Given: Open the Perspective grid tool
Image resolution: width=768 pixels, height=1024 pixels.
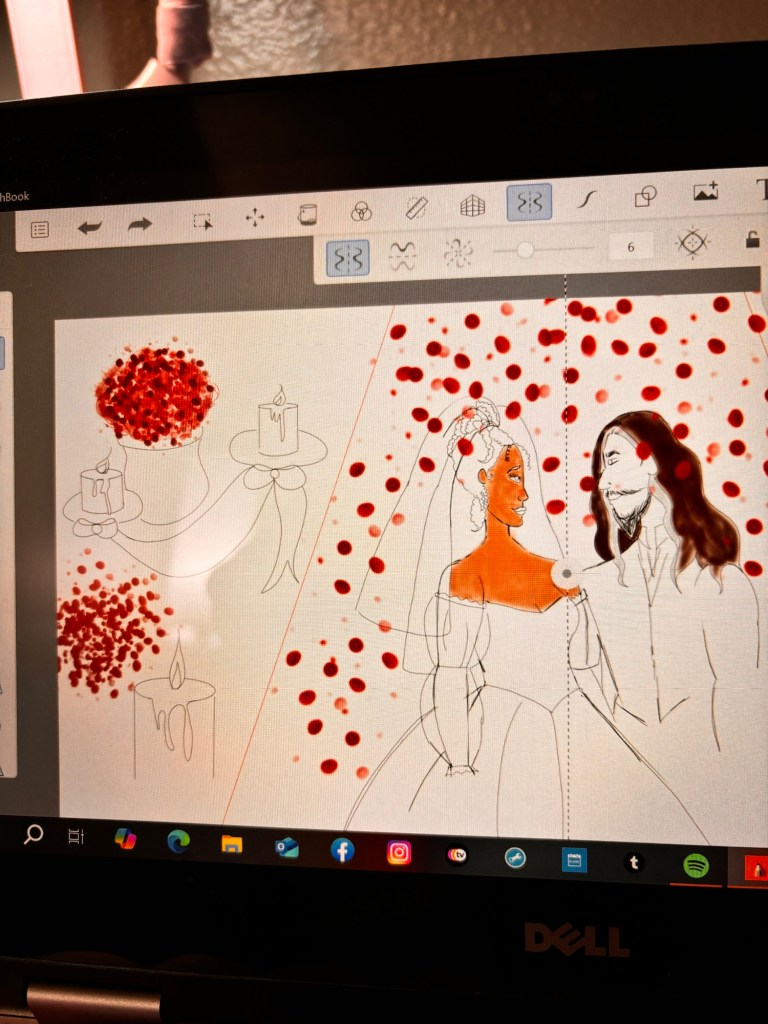Looking at the screenshot, I should [472, 205].
